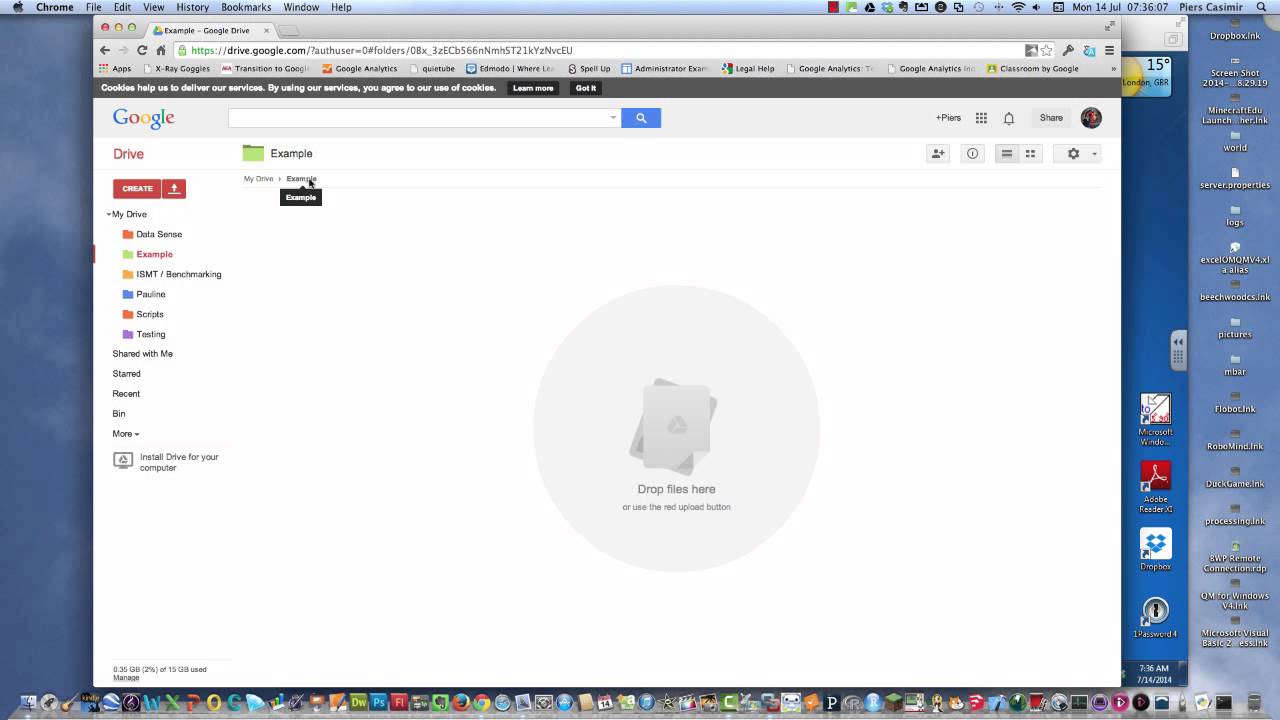Viewport: 1280px width, 720px height.
Task: Select the Example folder in sidebar
Action: (154, 254)
